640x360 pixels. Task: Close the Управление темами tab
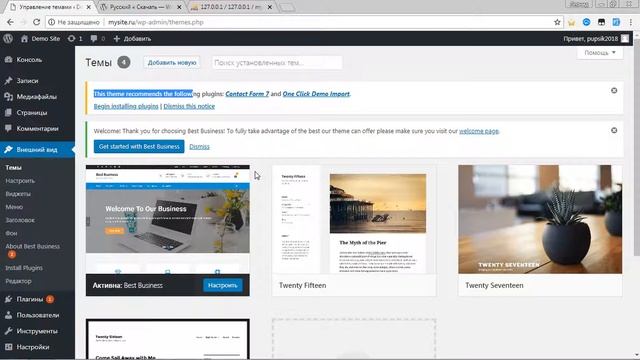point(89,7)
